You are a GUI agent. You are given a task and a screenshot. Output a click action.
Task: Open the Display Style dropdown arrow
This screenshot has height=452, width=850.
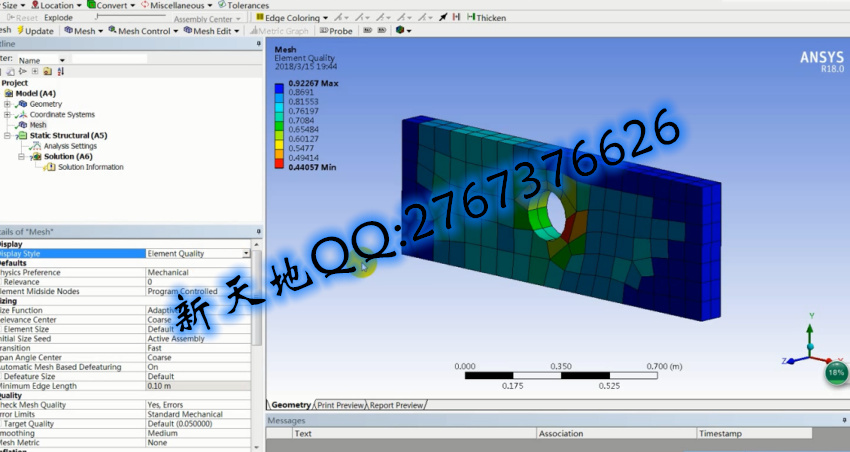pyautogui.click(x=247, y=254)
